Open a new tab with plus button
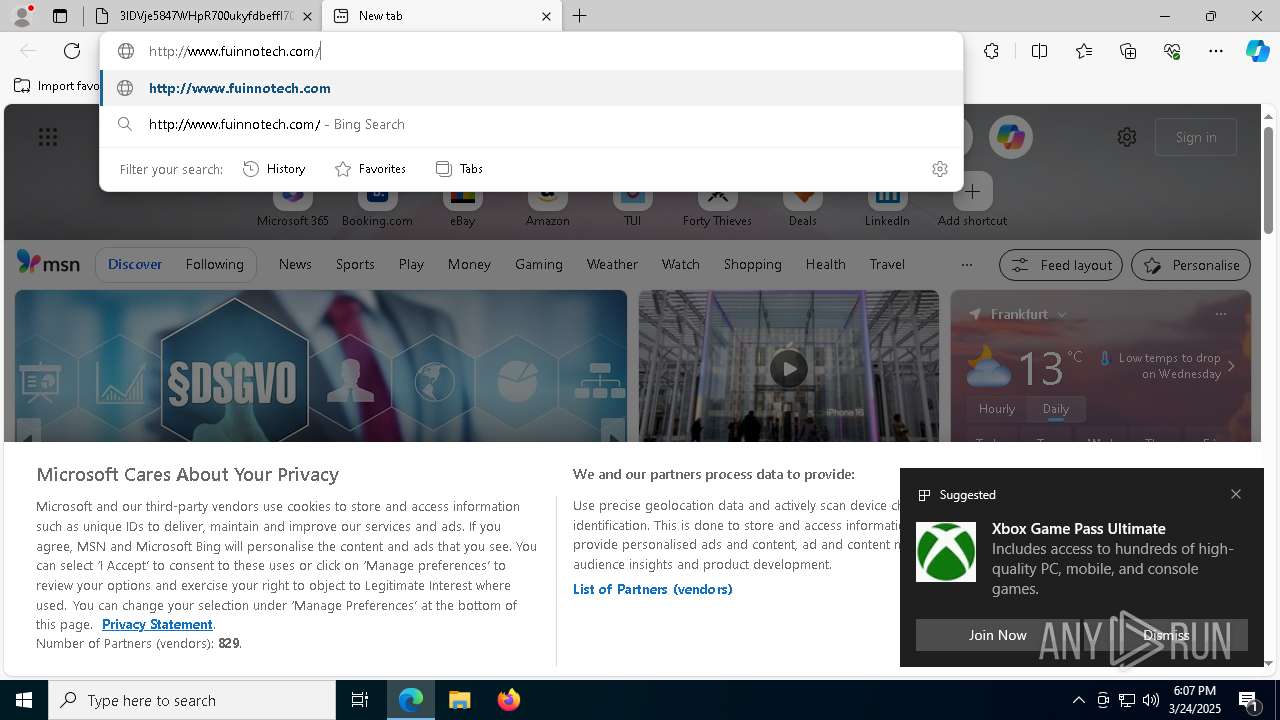1280x720 pixels. pyautogui.click(x=579, y=16)
